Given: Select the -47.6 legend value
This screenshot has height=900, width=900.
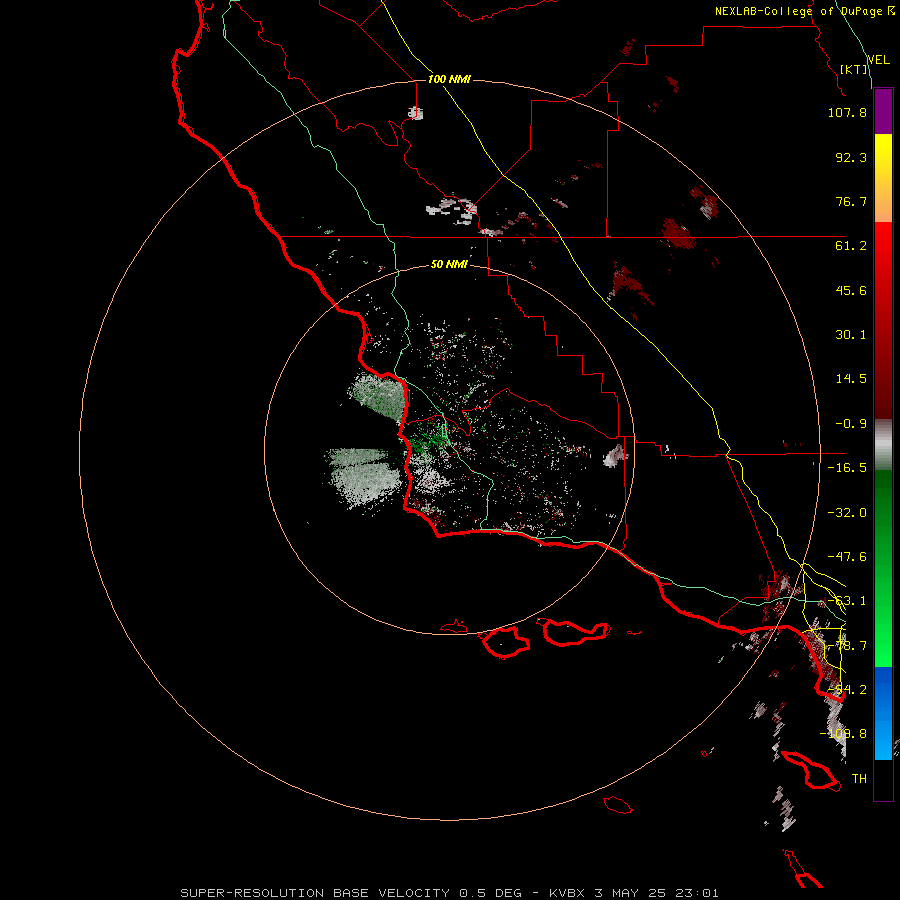Looking at the screenshot, I should (x=847, y=557).
